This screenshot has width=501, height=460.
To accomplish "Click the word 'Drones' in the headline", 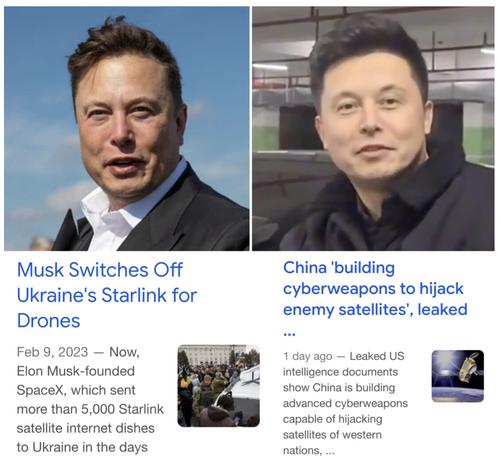I will tap(49, 321).
